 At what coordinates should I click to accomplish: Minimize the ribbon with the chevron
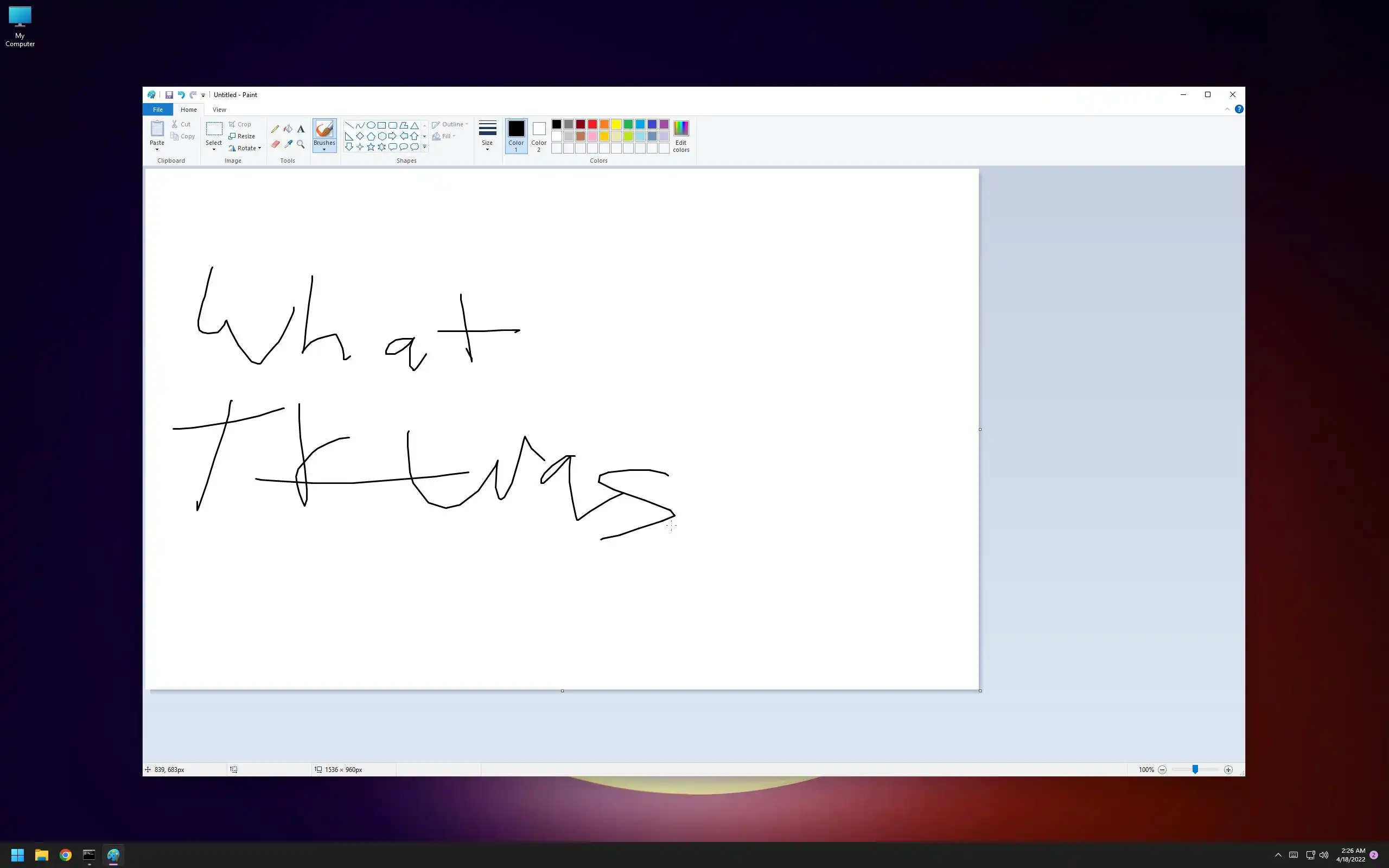point(1227,109)
